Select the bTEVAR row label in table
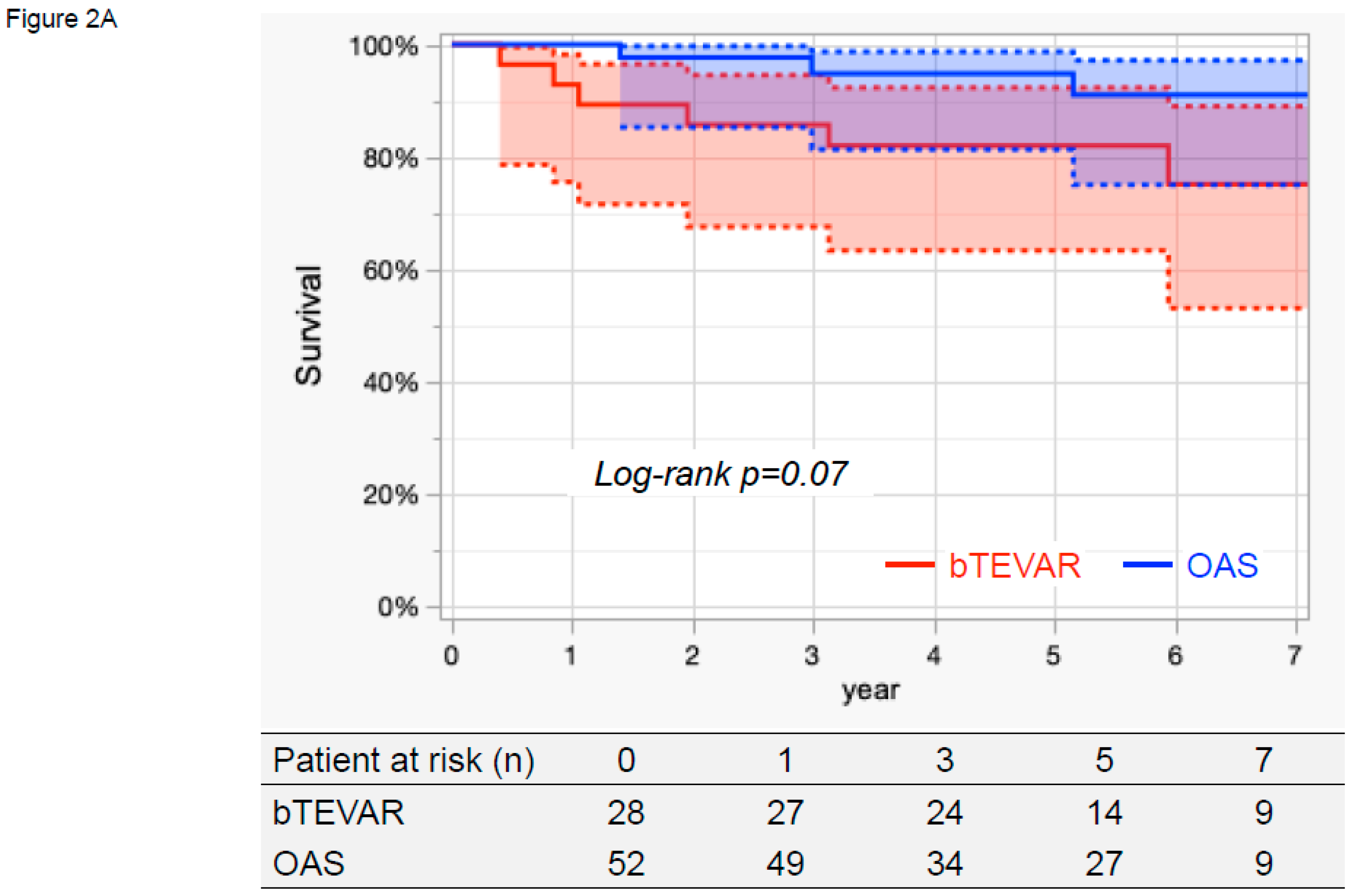Viewport: 1354px width, 896px height. (x=338, y=813)
